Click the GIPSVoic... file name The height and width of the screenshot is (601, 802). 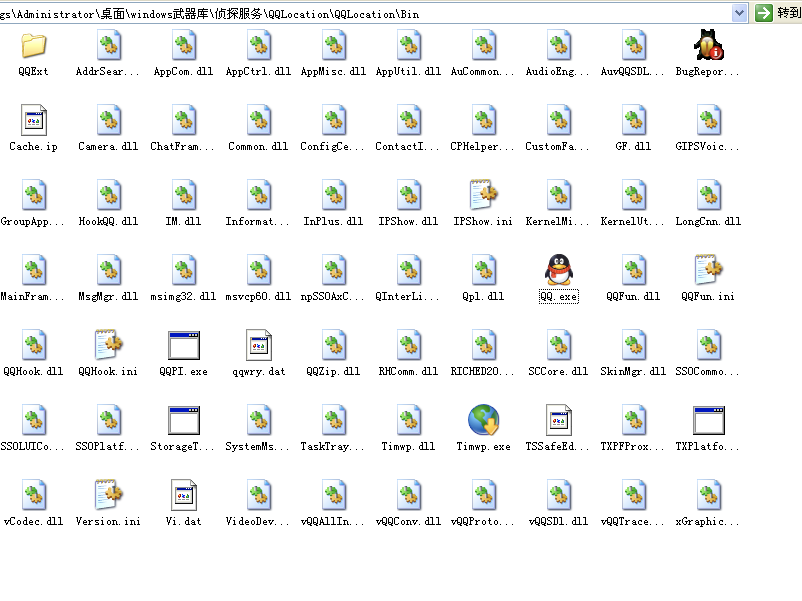coord(707,147)
